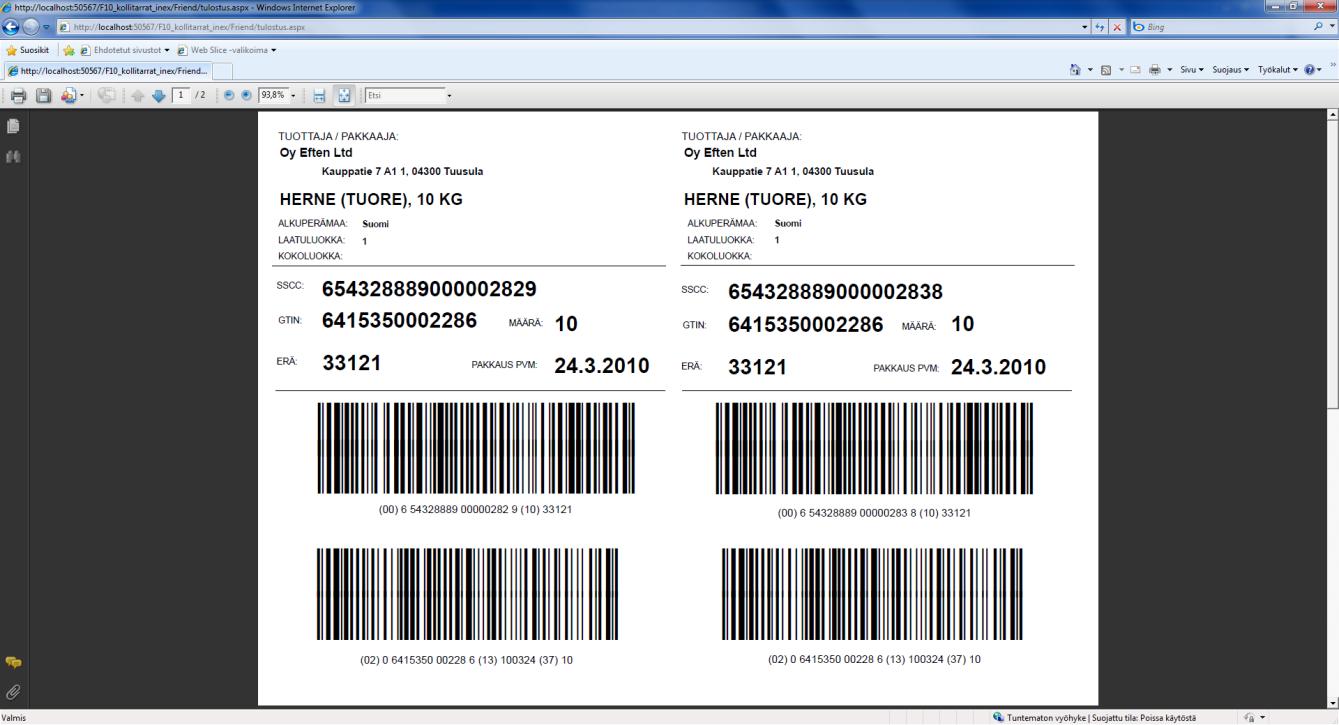
Task: Select fit width scrolling mode icon
Action: [320, 96]
